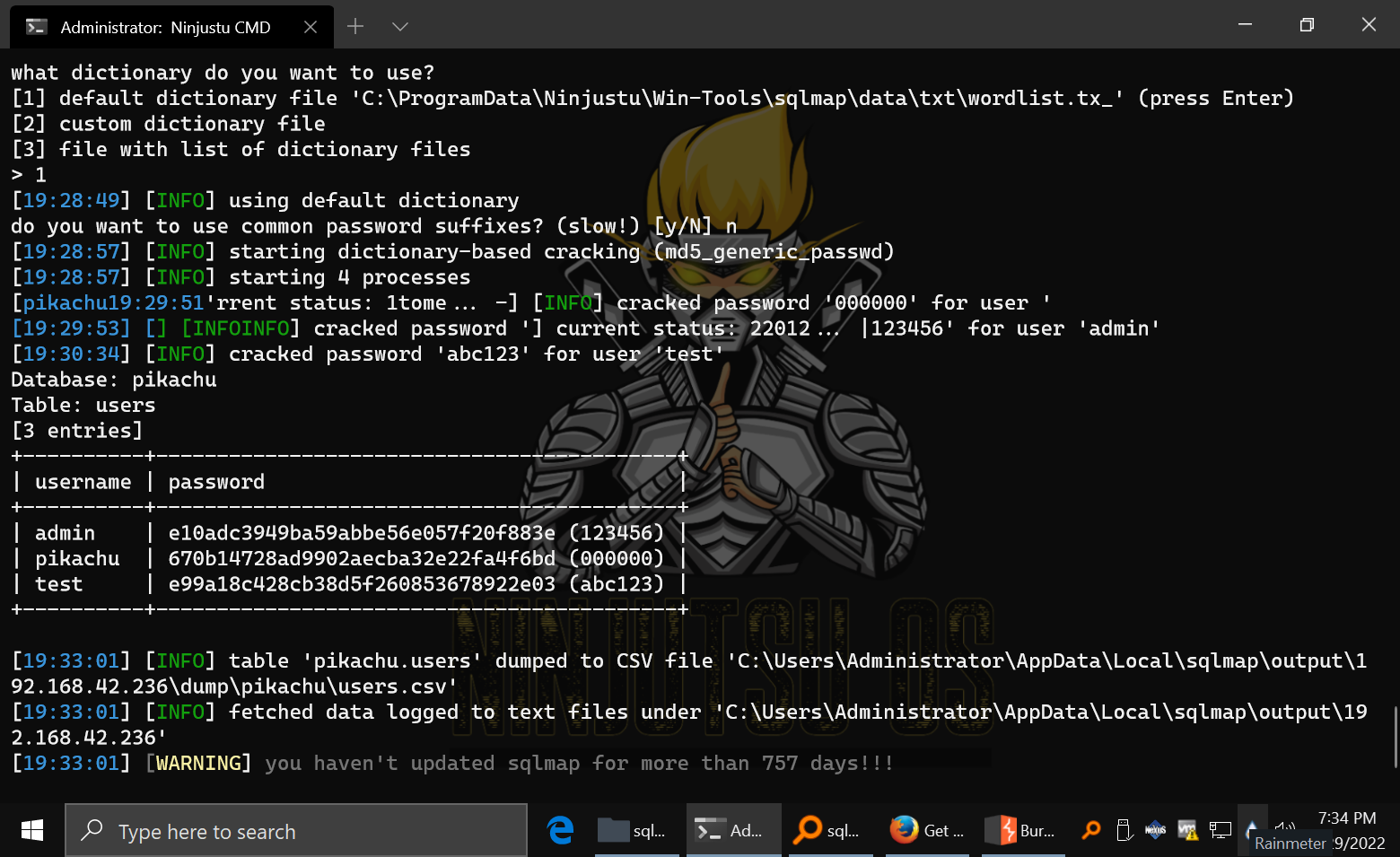This screenshot has height=857, width=1400.
Task: Click the '[19:30:34]' timestamp
Action: (71, 354)
